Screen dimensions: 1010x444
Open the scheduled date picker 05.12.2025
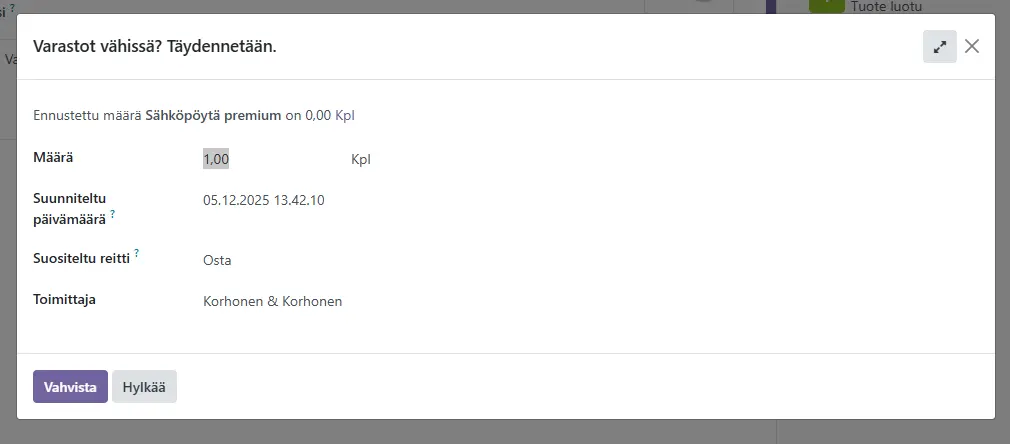coord(263,200)
